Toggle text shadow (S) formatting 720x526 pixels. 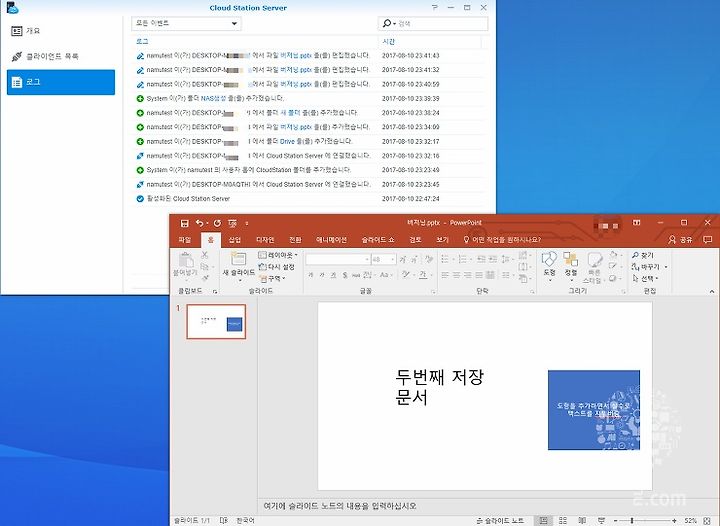[x=345, y=274]
